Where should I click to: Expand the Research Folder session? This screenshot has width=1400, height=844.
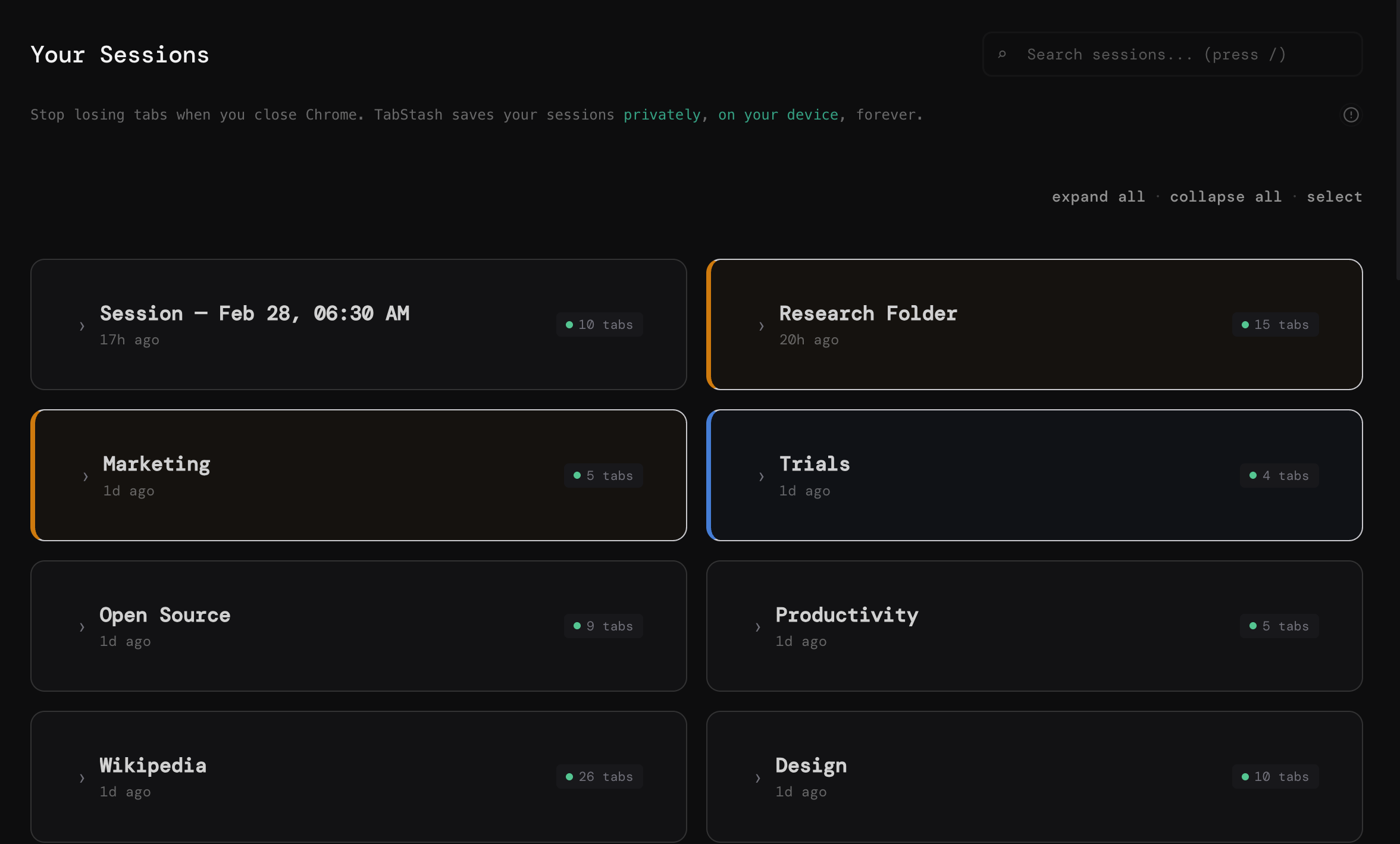(x=761, y=325)
